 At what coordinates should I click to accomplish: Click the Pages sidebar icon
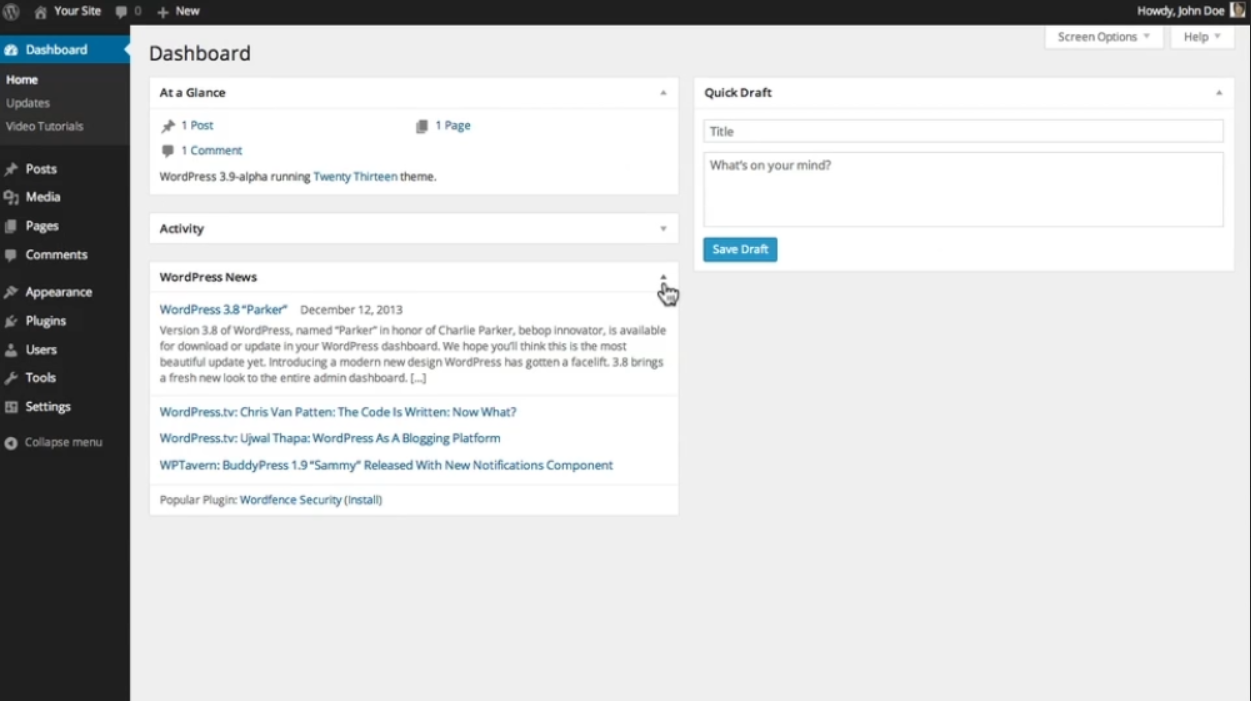click(11, 226)
